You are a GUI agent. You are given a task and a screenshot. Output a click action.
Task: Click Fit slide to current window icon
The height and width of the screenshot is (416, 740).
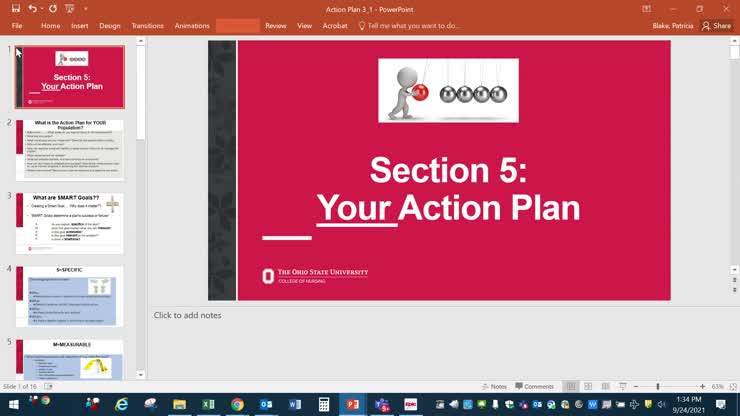point(731,386)
